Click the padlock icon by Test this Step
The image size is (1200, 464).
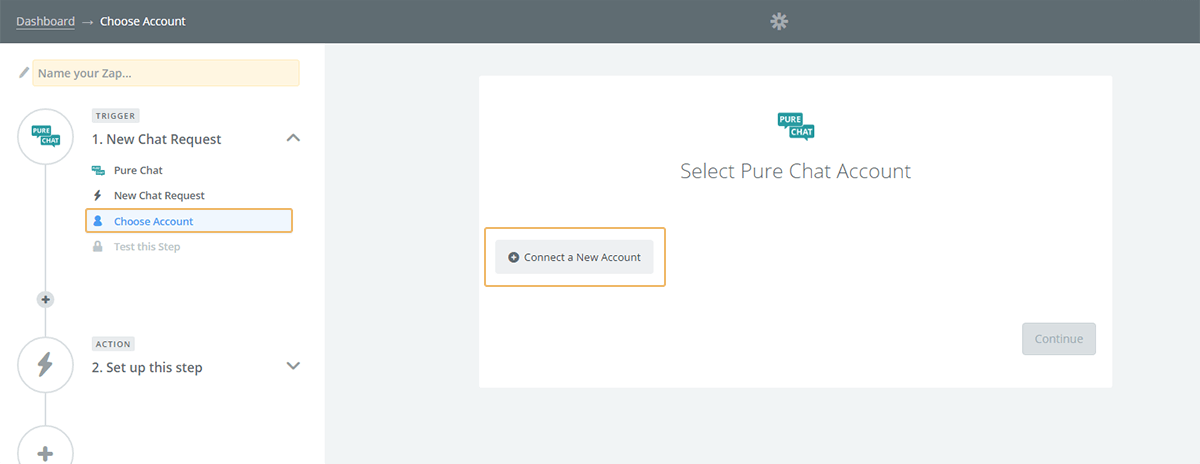[x=98, y=246]
